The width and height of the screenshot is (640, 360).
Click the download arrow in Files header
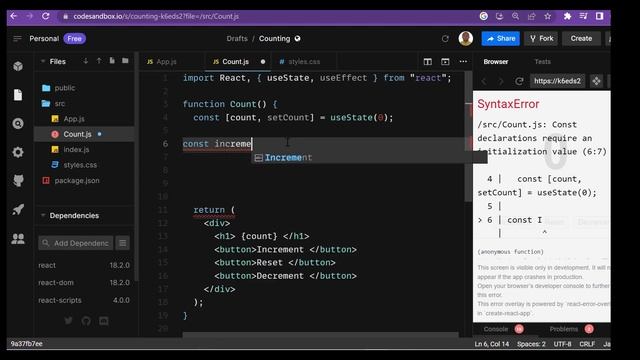tap(86, 61)
